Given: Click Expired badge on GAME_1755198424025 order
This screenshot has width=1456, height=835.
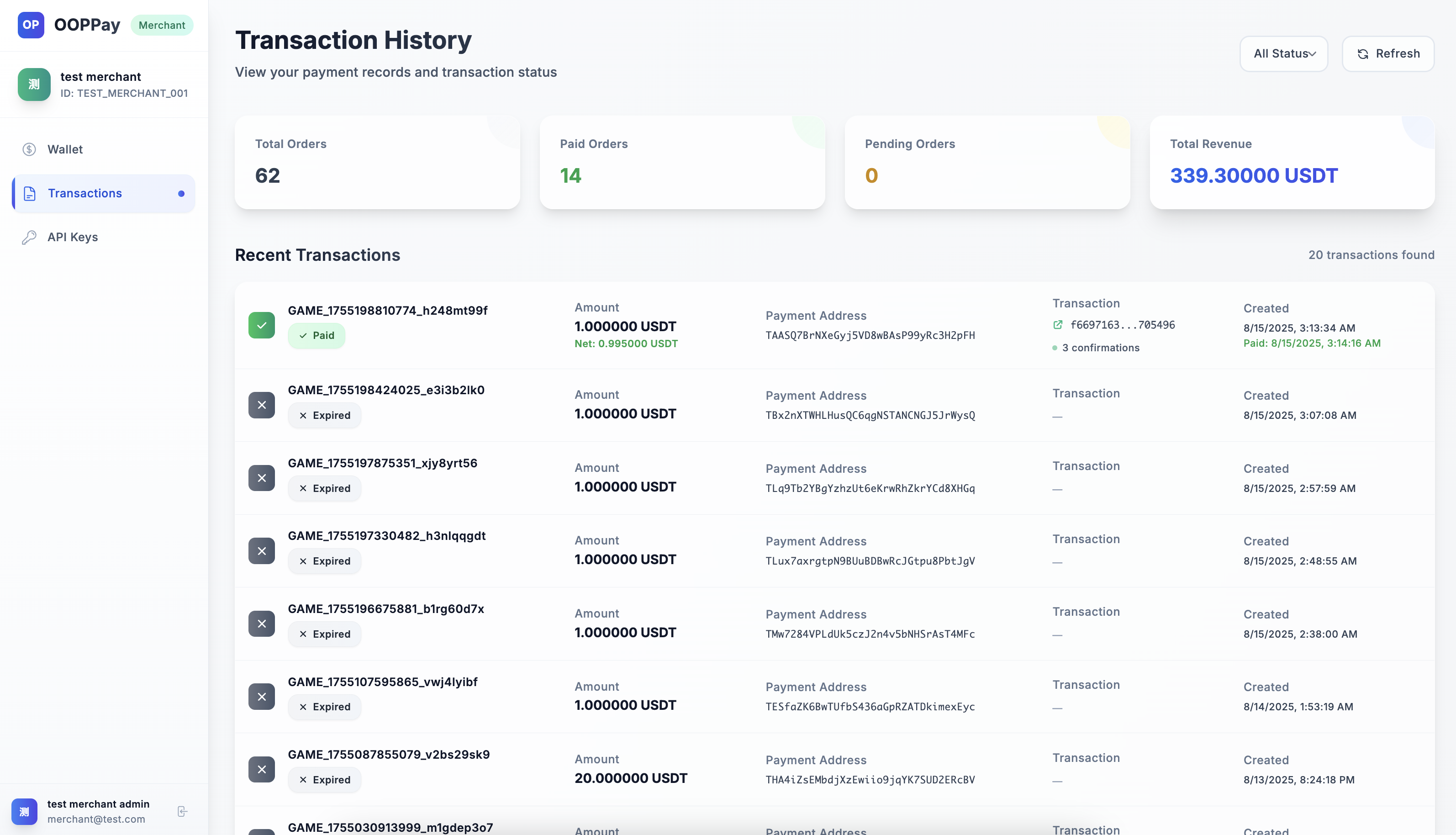Looking at the screenshot, I should (324, 415).
